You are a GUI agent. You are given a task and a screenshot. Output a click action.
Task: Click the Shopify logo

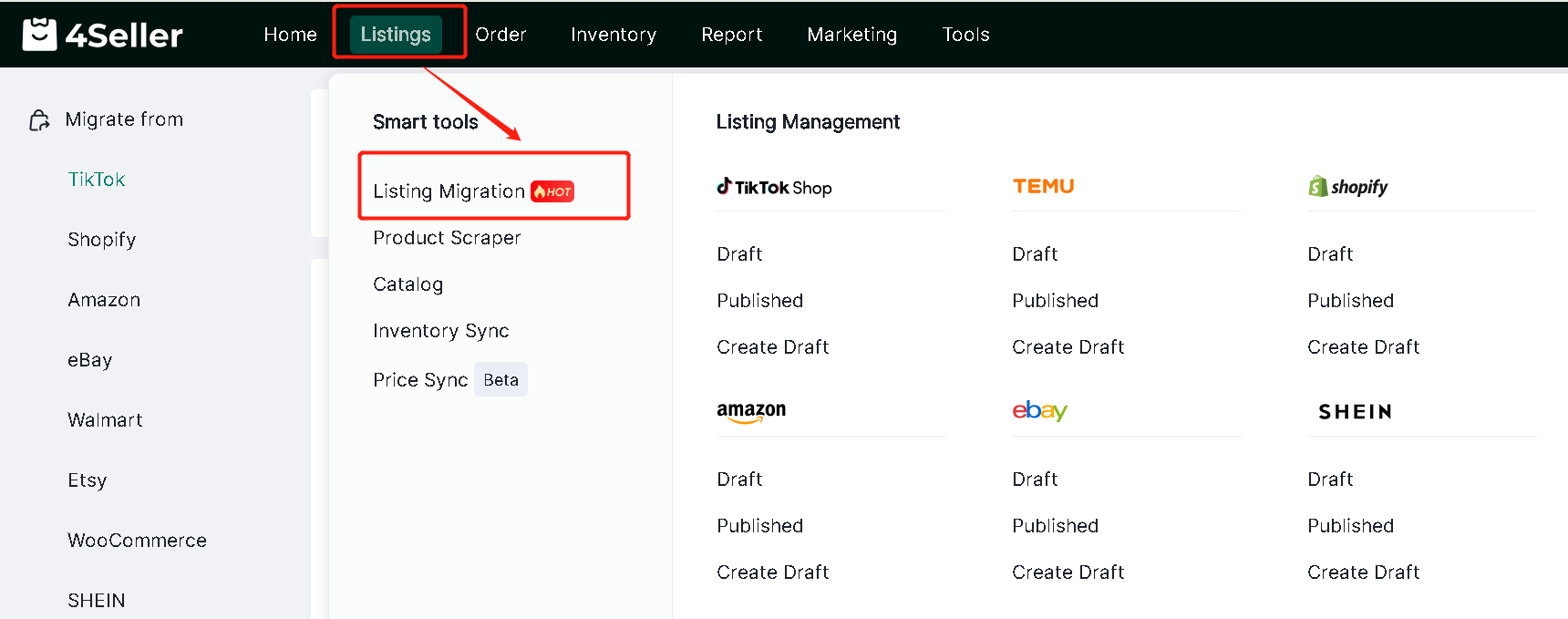[x=1347, y=187]
